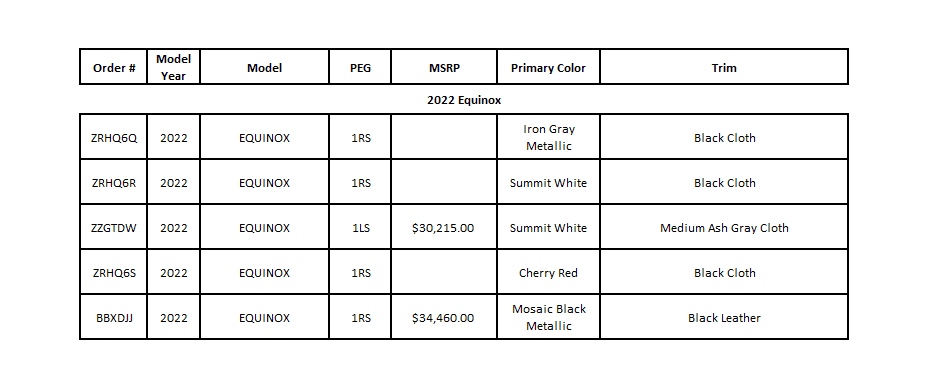Select order number ZRHQ6R cell
This screenshot has height=385, width=929.
(x=114, y=182)
